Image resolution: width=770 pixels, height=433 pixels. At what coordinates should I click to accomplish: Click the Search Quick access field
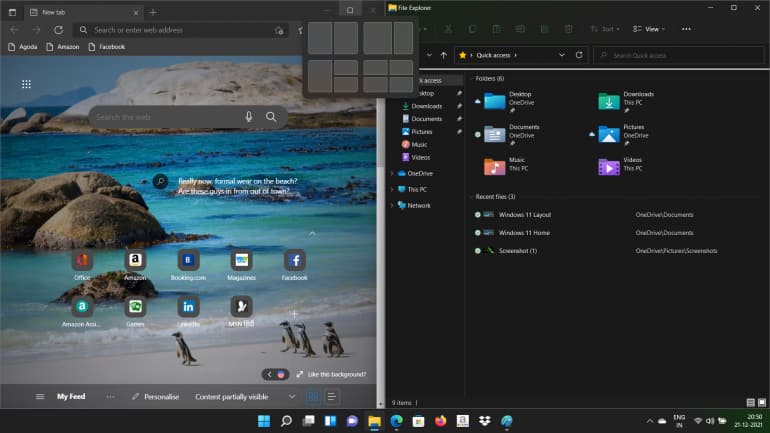point(680,55)
